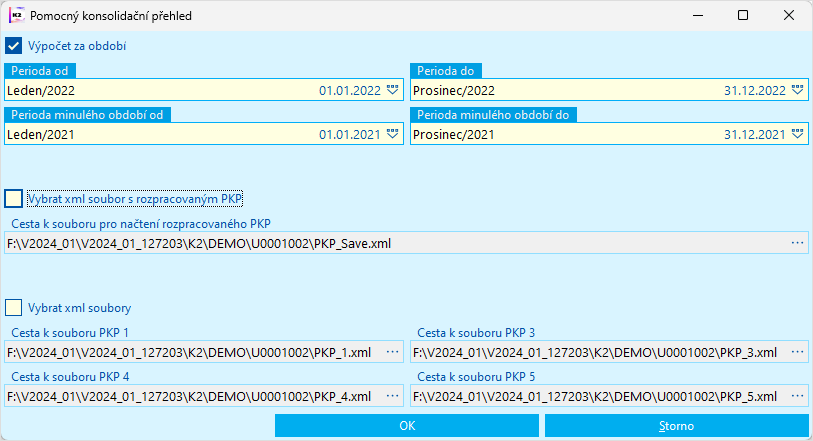Select the Prosinec/2021 period field
The height and width of the screenshot is (441, 813).
point(609,134)
